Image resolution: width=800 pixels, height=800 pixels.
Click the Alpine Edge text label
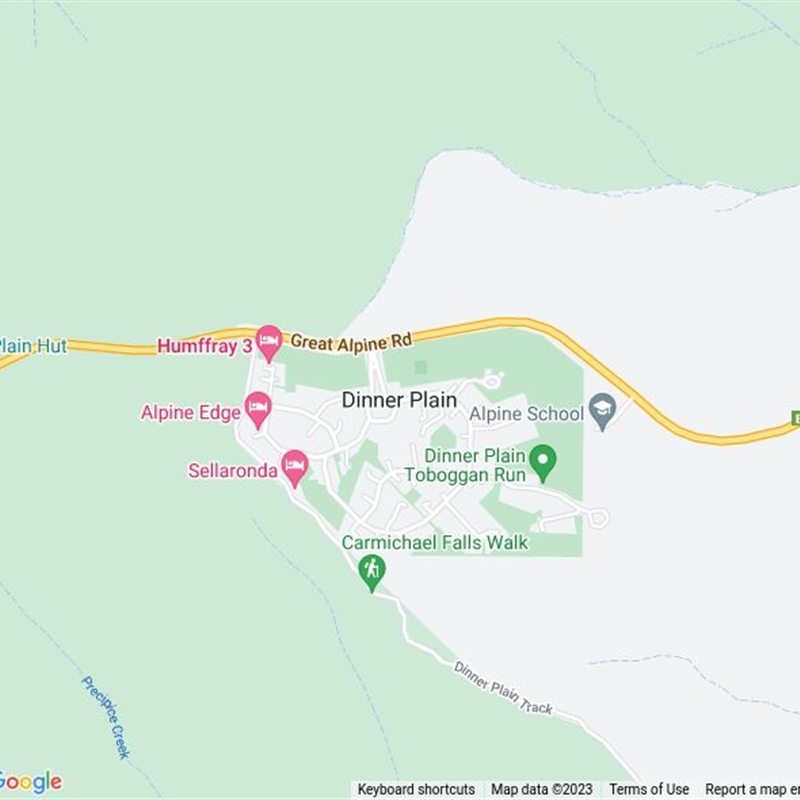190,413
